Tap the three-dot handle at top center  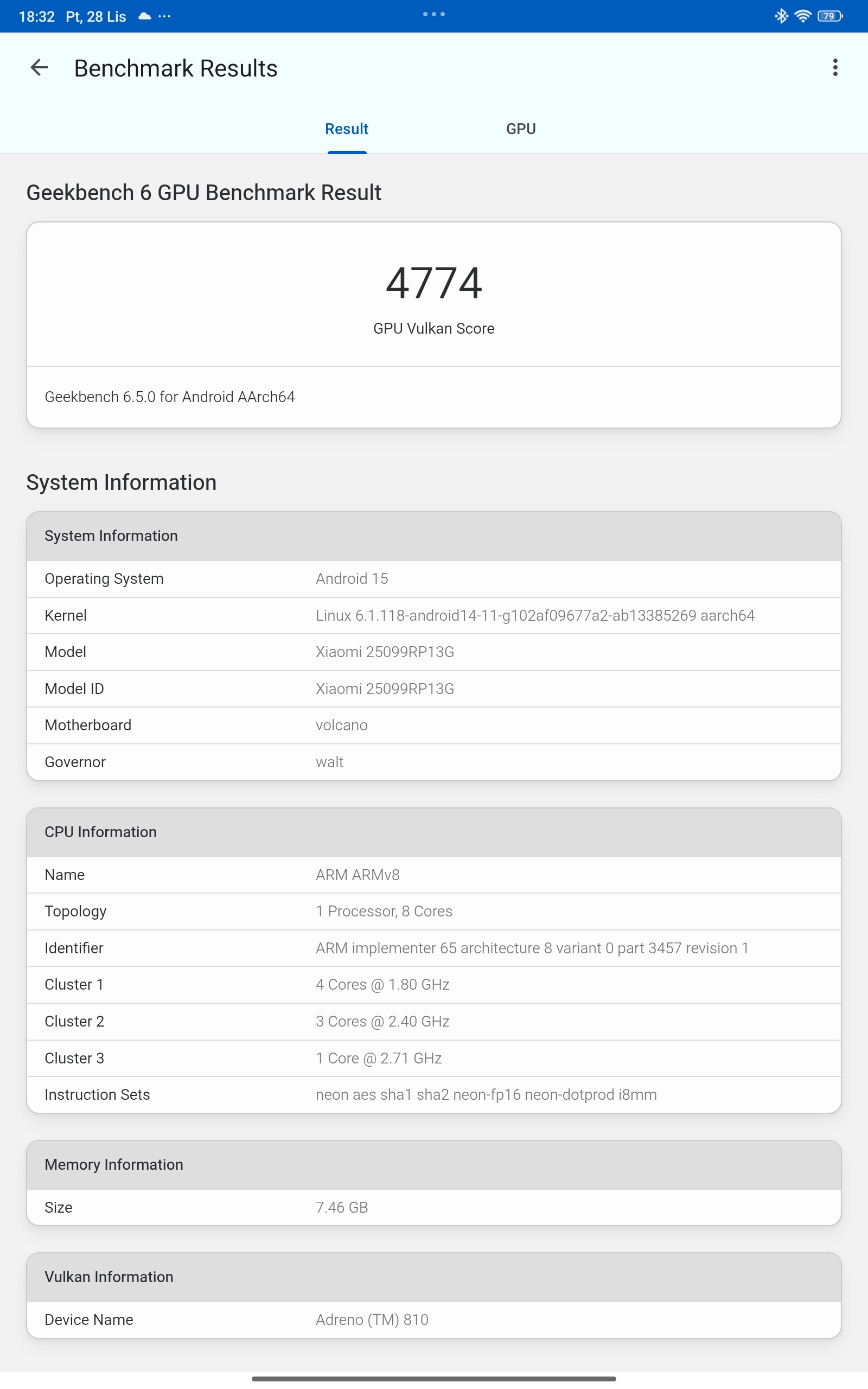[x=433, y=14]
